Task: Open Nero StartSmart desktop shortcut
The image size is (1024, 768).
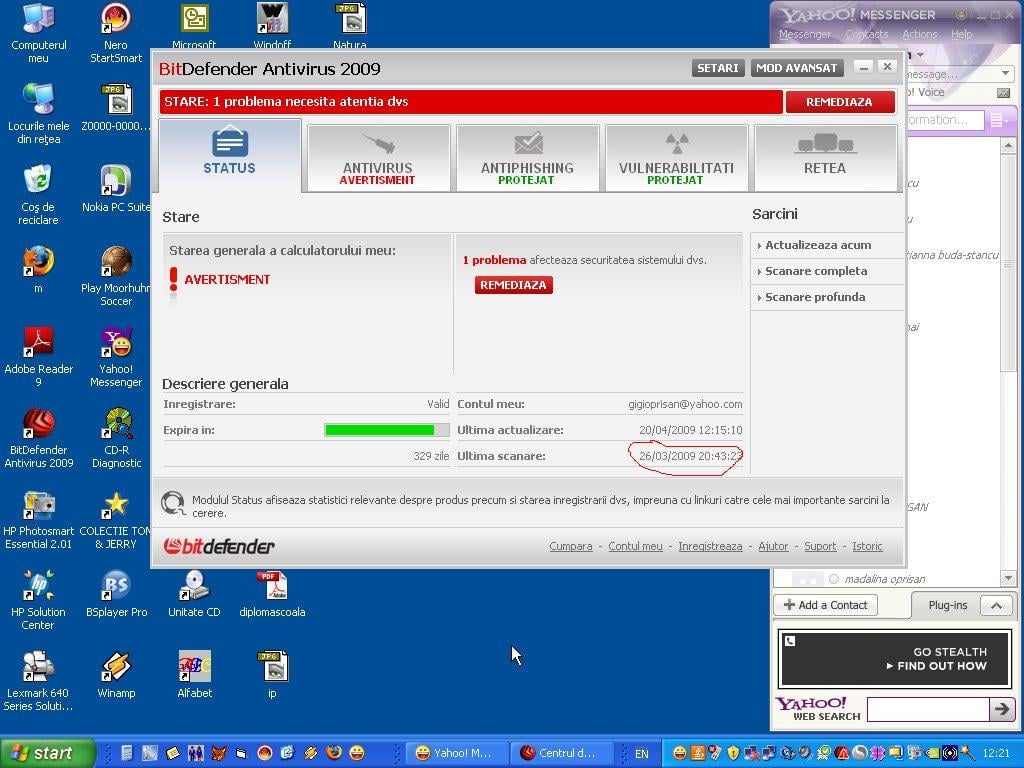Action: [x=116, y=33]
